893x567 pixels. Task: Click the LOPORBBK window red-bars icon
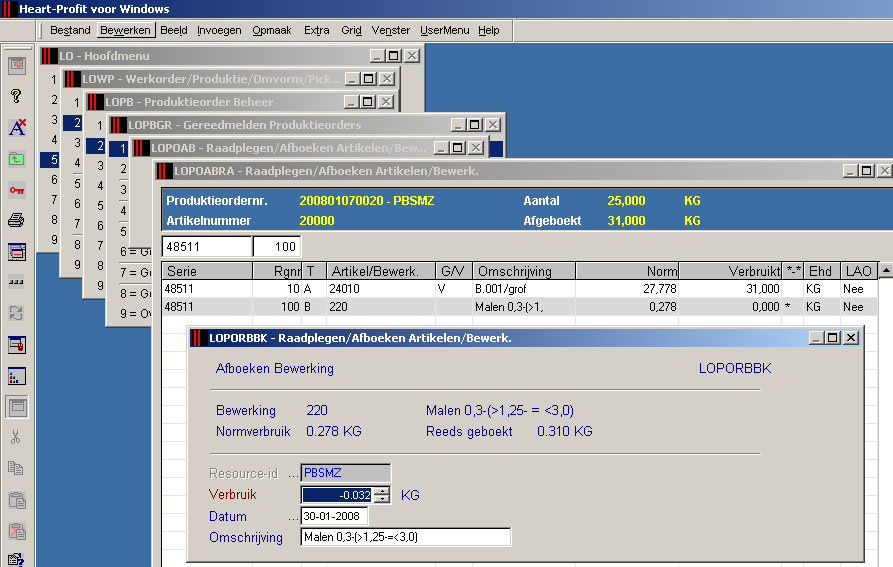click(x=198, y=338)
